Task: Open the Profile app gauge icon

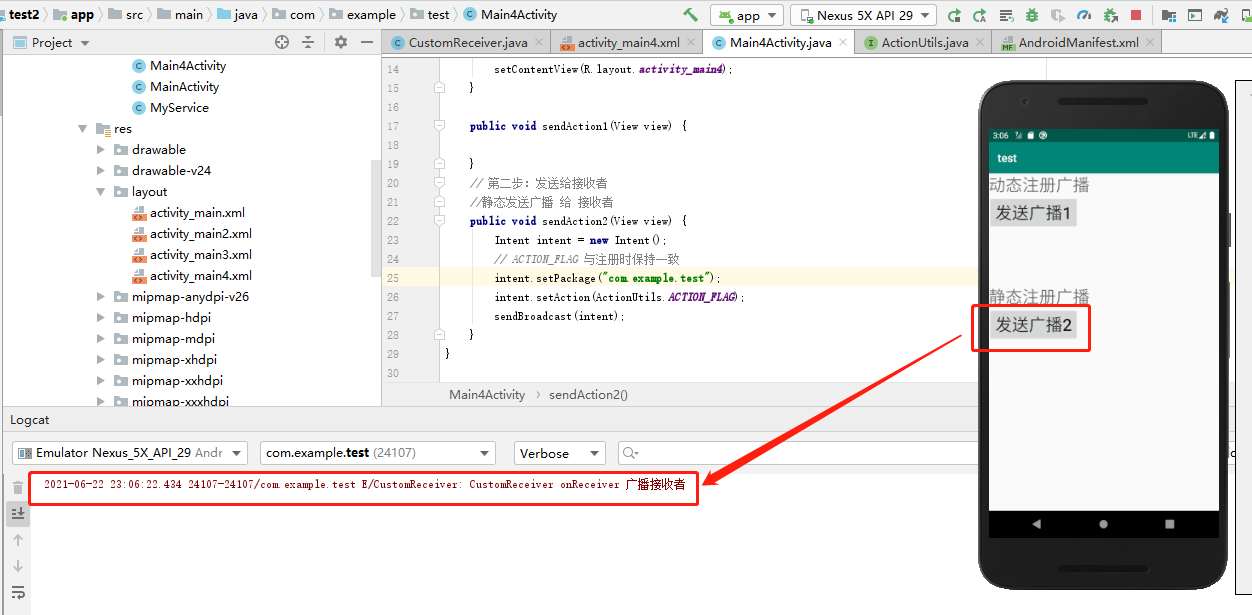Action: [x=1084, y=15]
